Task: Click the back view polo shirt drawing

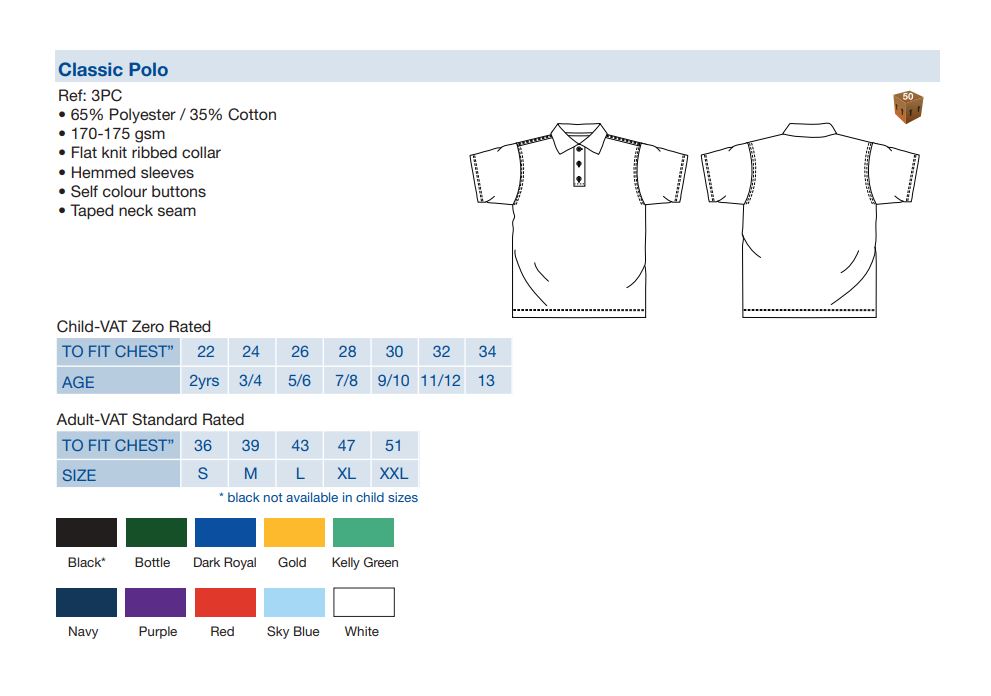Action: coord(809,220)
